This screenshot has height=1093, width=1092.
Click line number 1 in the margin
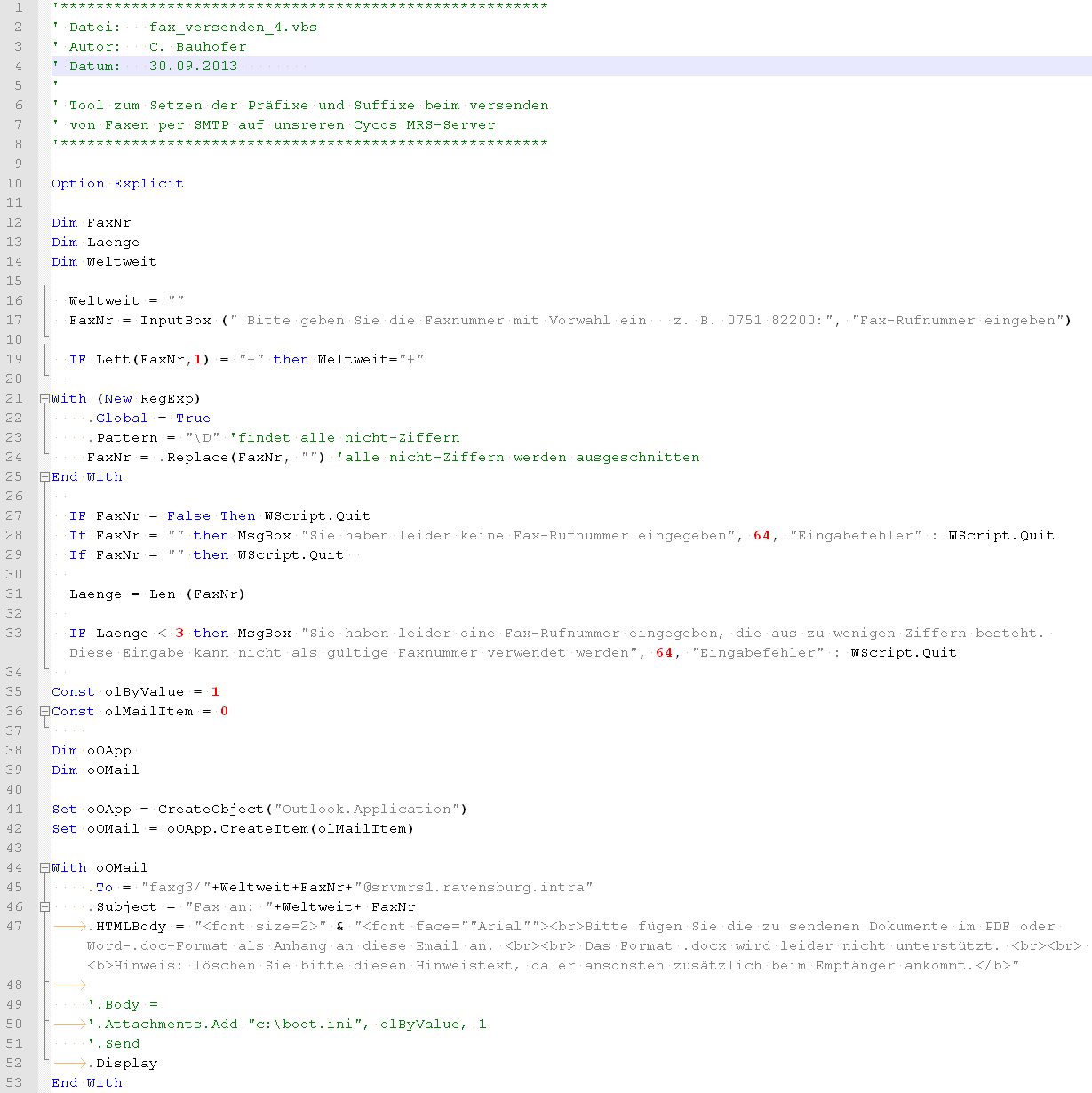(18, 8)
